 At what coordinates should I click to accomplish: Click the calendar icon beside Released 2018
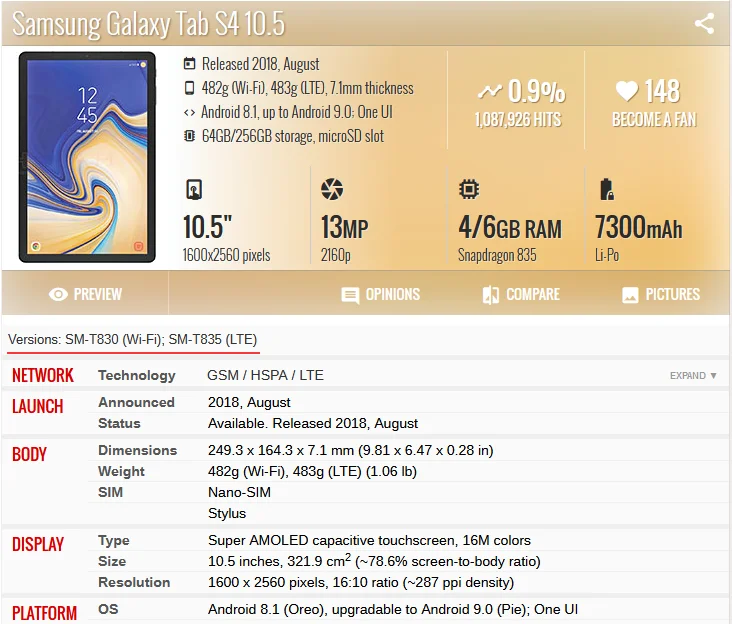(x=189, y=63)
